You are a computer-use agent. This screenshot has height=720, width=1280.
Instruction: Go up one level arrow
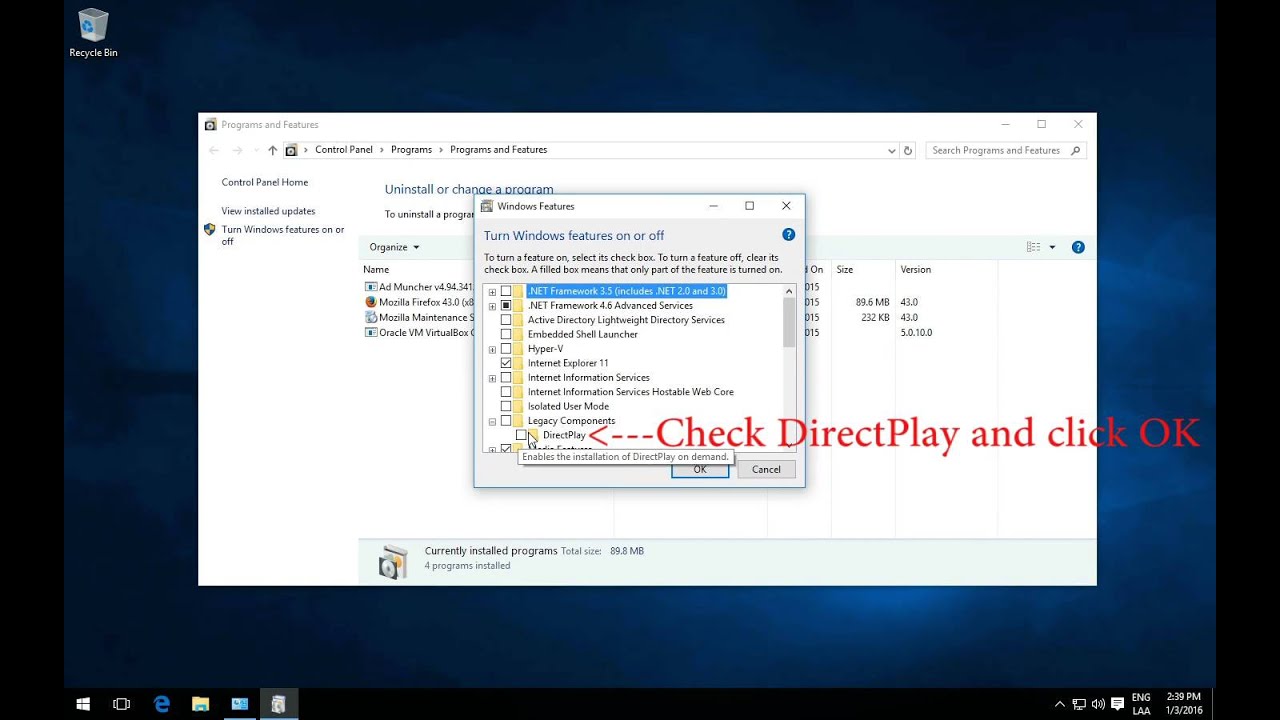[x=272, y=150]
